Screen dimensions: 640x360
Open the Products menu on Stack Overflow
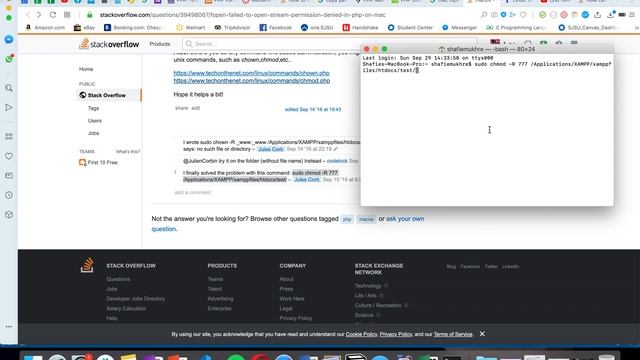[x=160, y=44]
